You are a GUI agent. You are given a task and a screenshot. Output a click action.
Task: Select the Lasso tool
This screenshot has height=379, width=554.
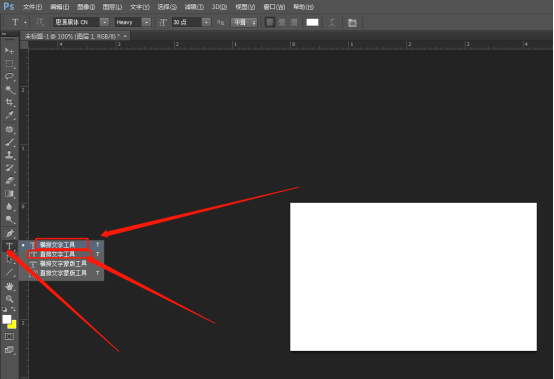point(10,76)
